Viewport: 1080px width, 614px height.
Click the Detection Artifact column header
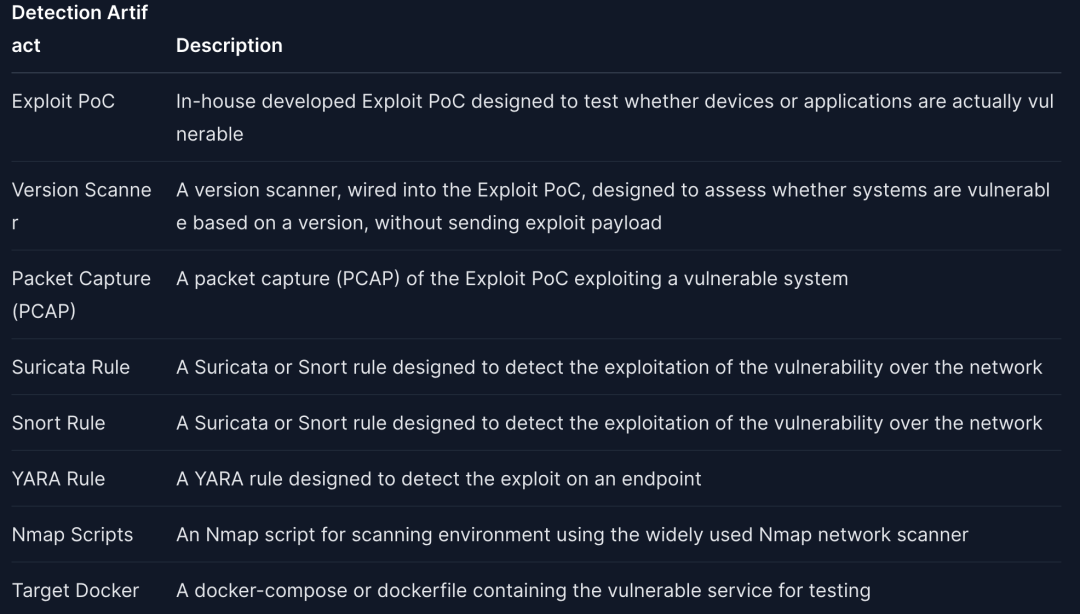click(79, 28)
